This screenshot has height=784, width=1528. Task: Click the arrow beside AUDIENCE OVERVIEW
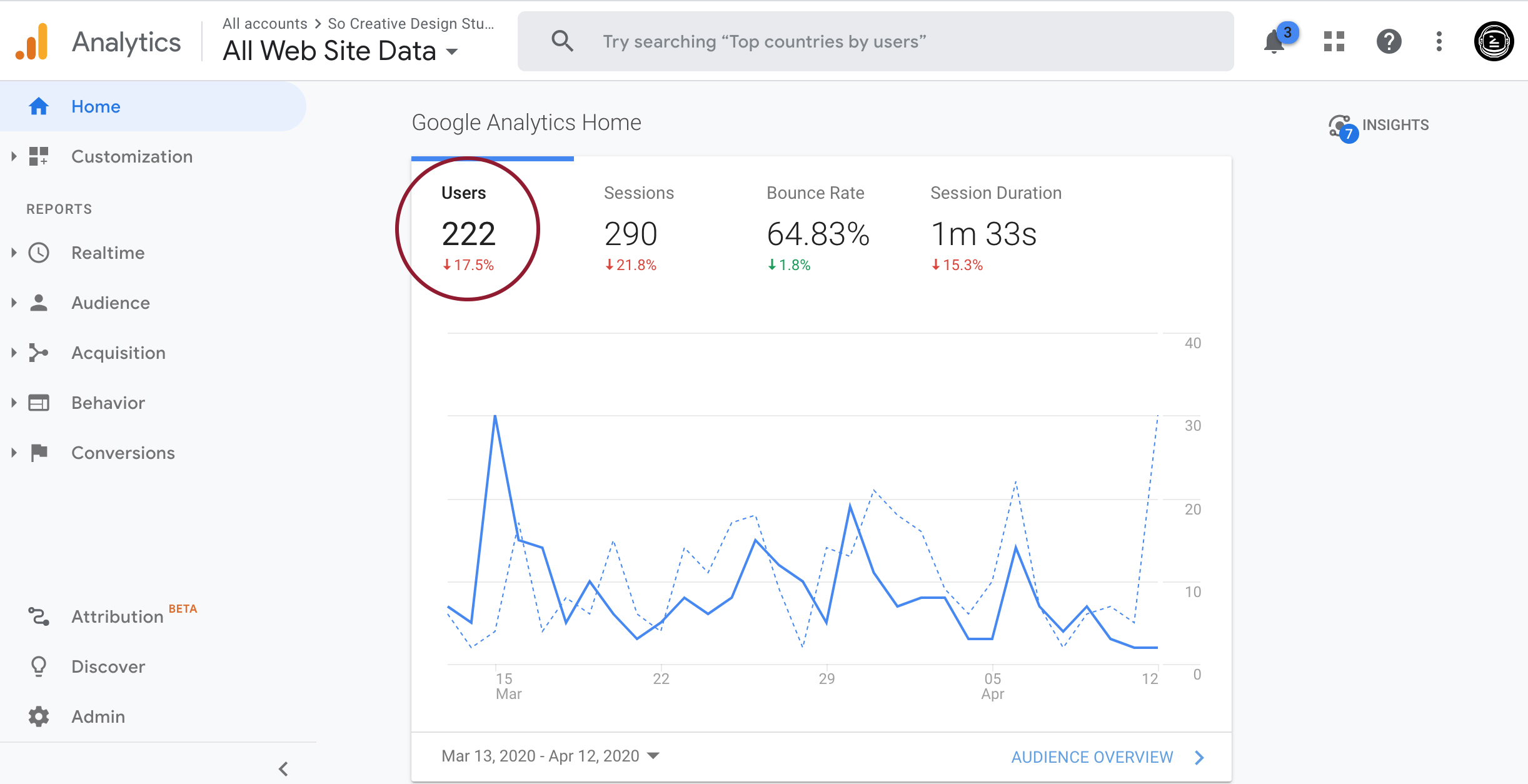pyautogui.click(x=1199, y=757)
